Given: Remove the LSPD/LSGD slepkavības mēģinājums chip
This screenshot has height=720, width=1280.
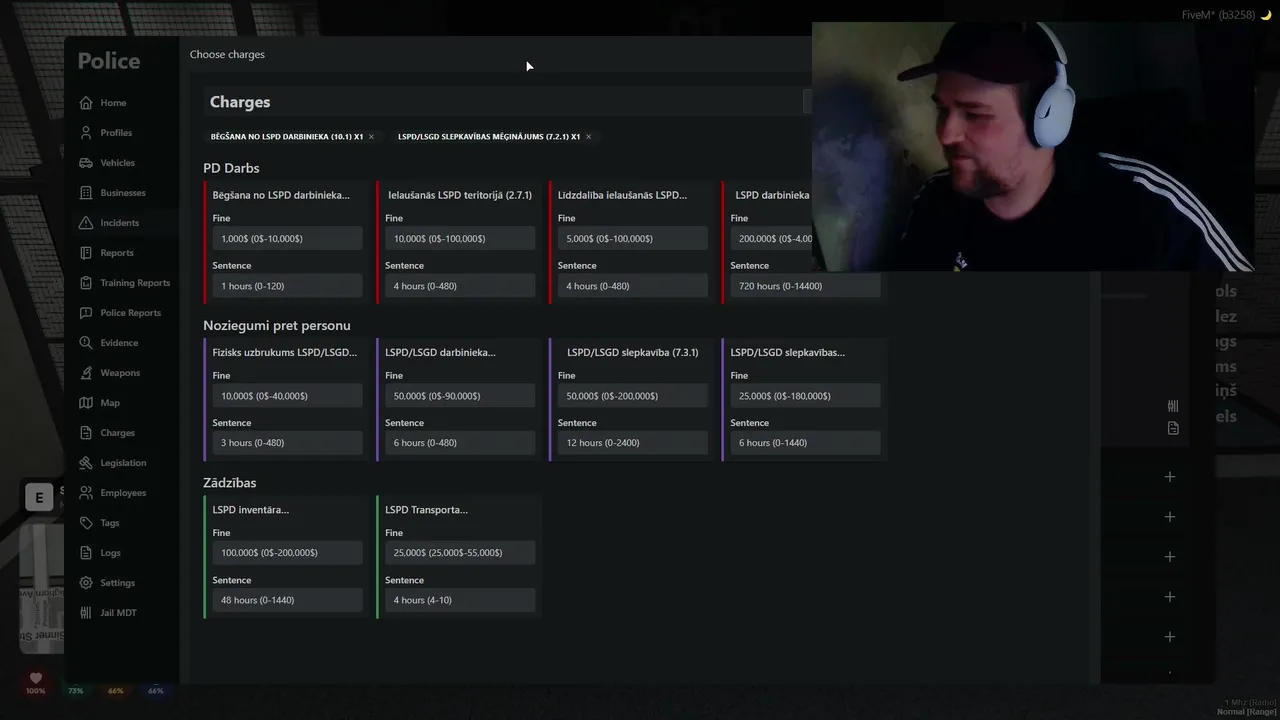Looking at the screenshot, I should click(x=588, y=137).
